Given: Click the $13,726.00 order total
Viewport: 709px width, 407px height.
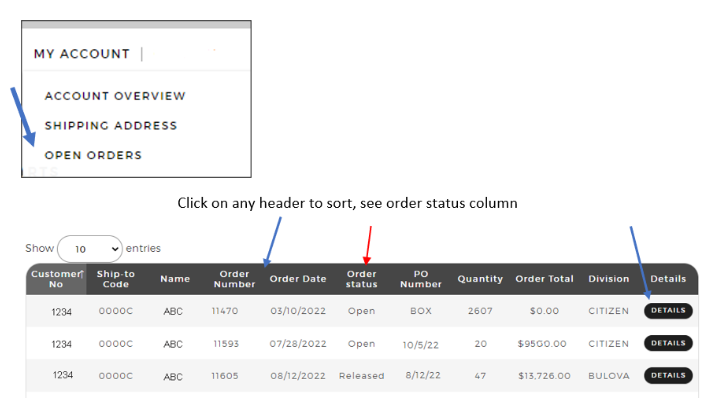Looking at the screenshot, I should (544, 376).
